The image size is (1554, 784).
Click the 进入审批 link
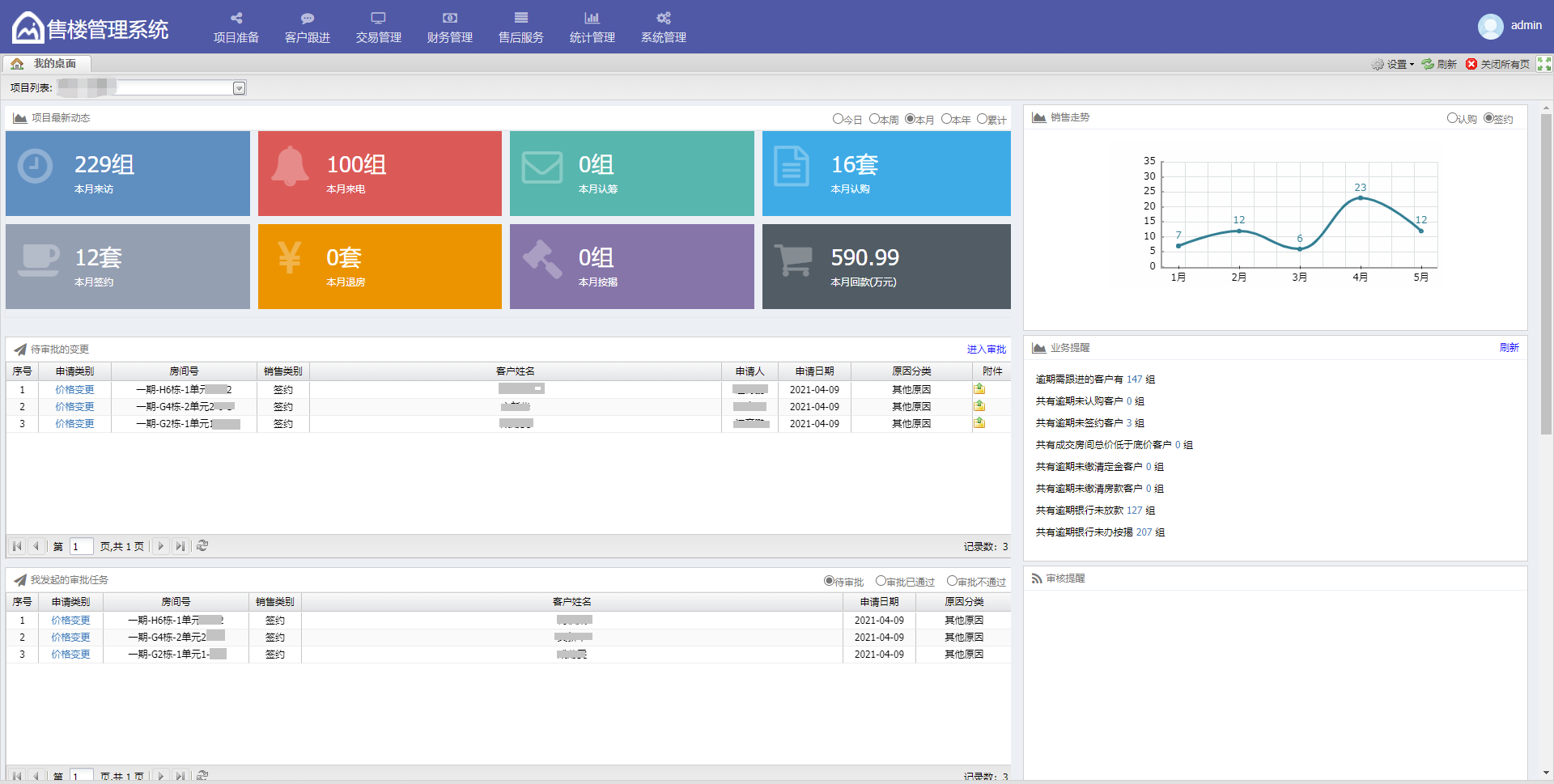pyautogui.click(x=986, y=350)
